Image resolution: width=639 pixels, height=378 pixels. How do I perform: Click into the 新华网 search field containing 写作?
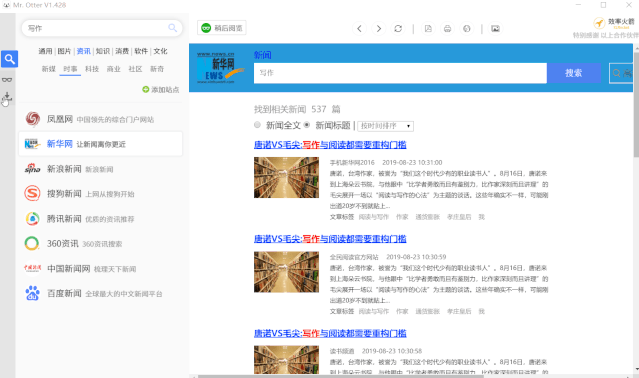[x=400, y=73]
